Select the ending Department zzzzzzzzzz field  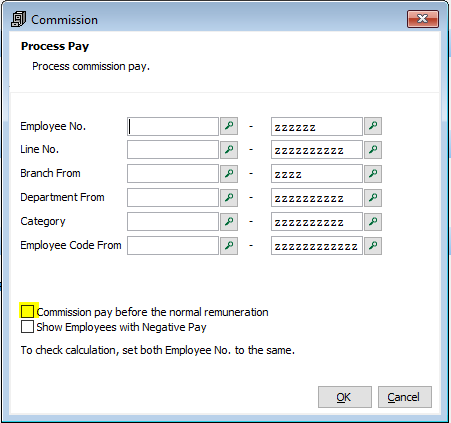coord(317,198)
